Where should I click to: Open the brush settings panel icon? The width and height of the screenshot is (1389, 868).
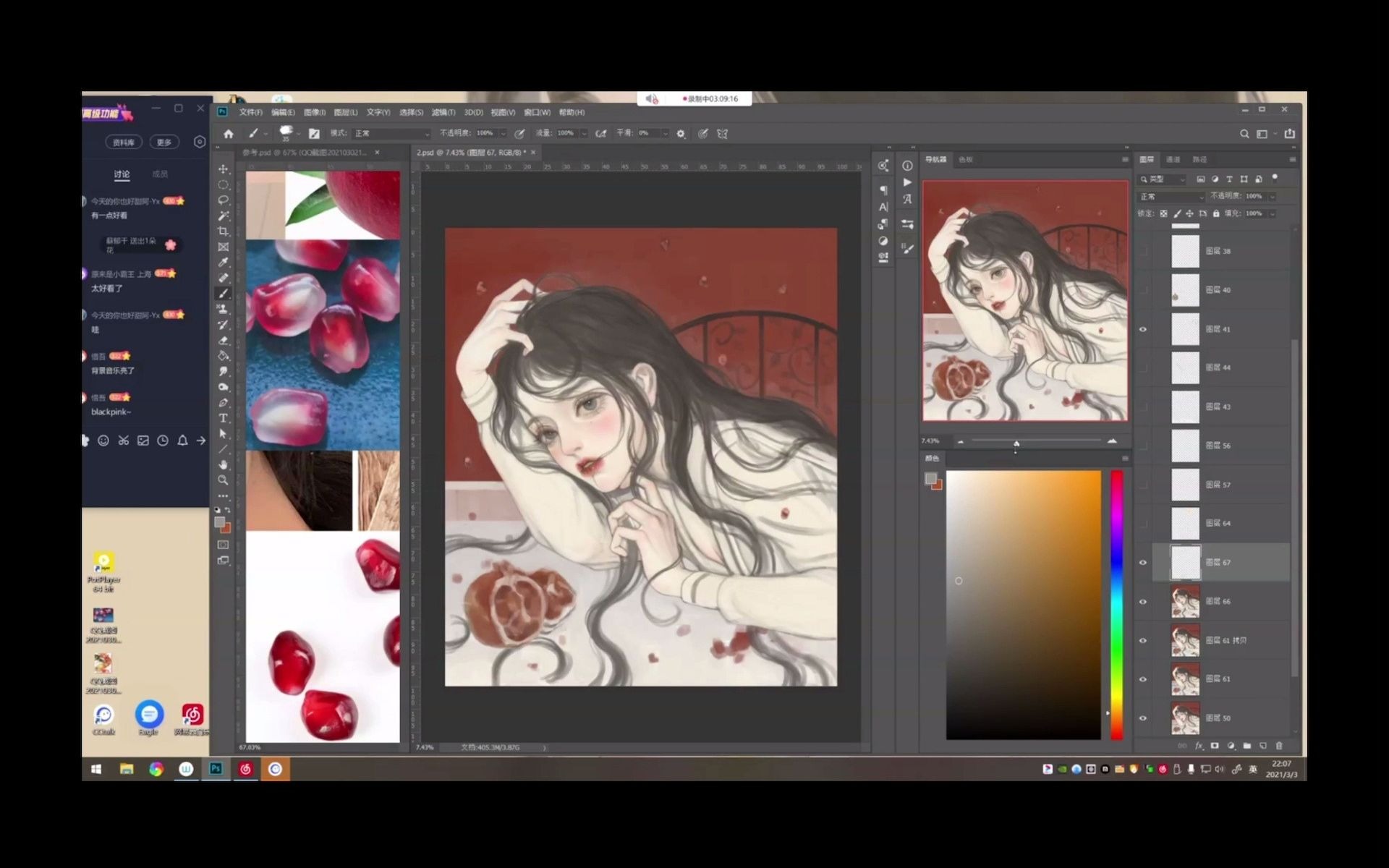pyautogui.click(x=314, y=134)
